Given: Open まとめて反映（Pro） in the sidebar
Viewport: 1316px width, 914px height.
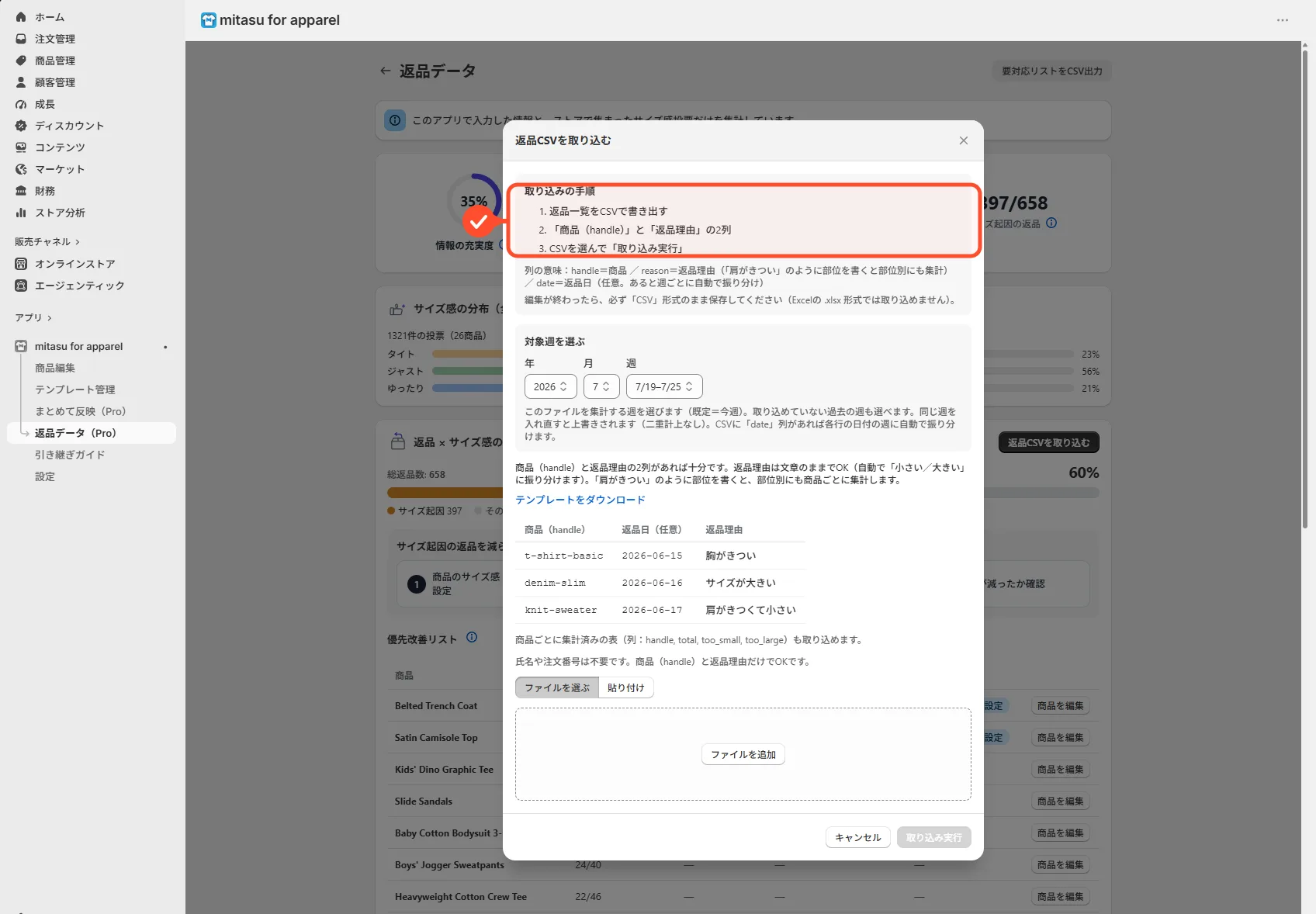Looking at the screenshot, I should tap(81, 411).
